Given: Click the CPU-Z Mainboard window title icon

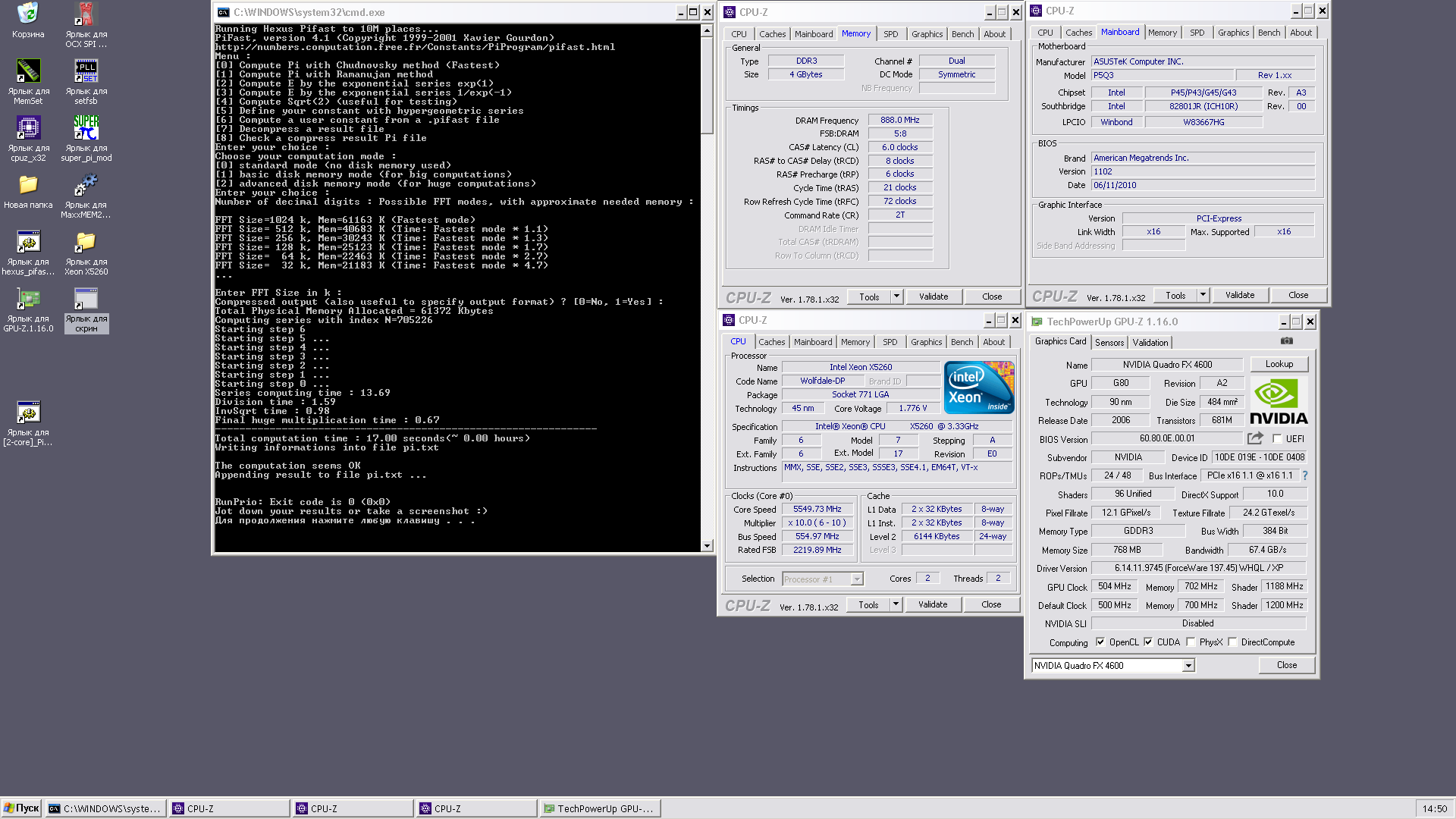Looking at the screenshot, I should pos(1036,11).
